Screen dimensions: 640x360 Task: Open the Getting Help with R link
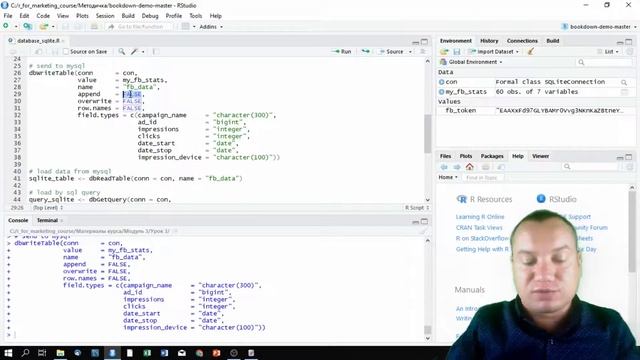coord(482,249)
